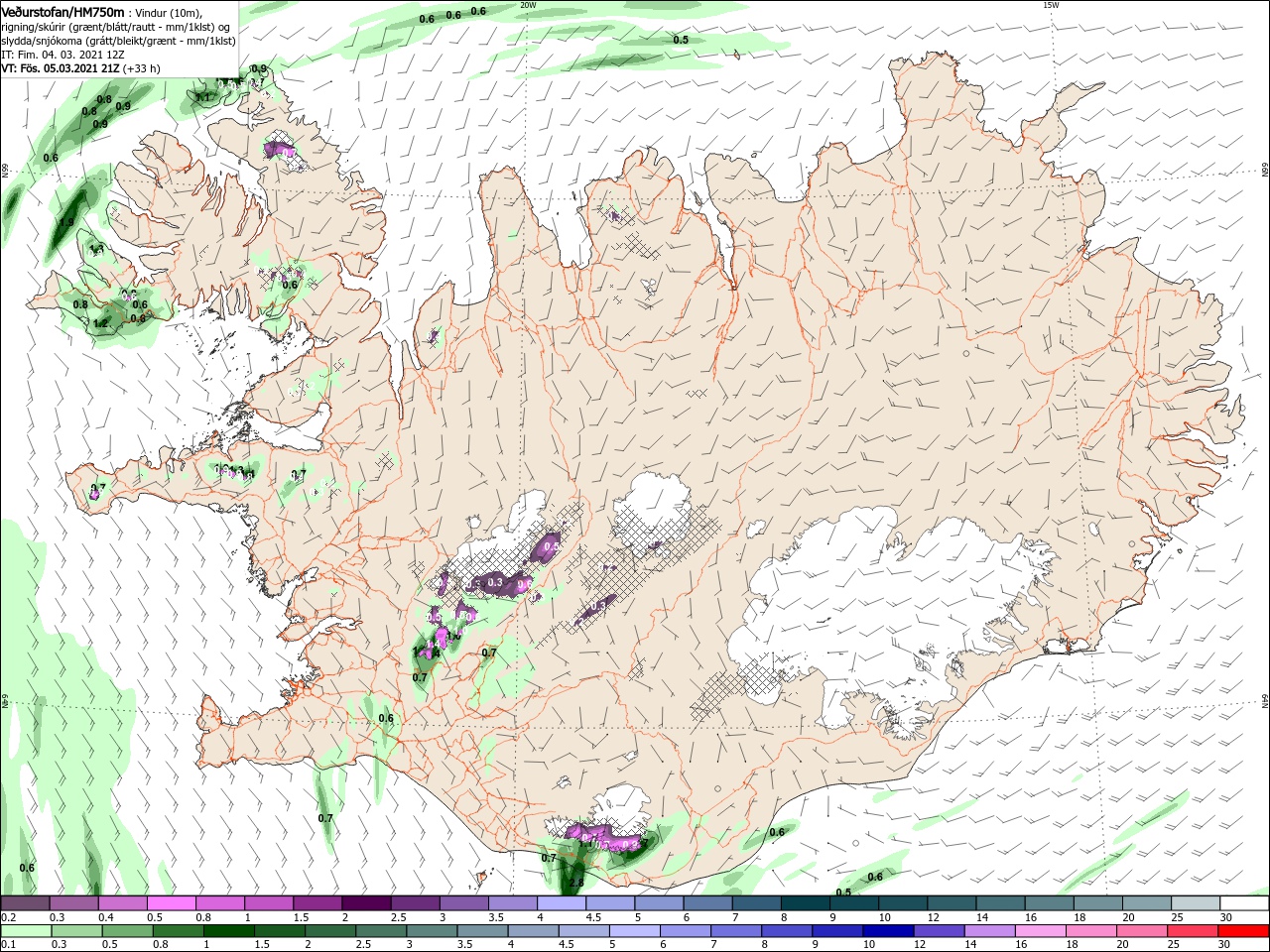Click the 2.8 precipitation value on south coast
The image size is (1270, 952).
coord(577,883)
